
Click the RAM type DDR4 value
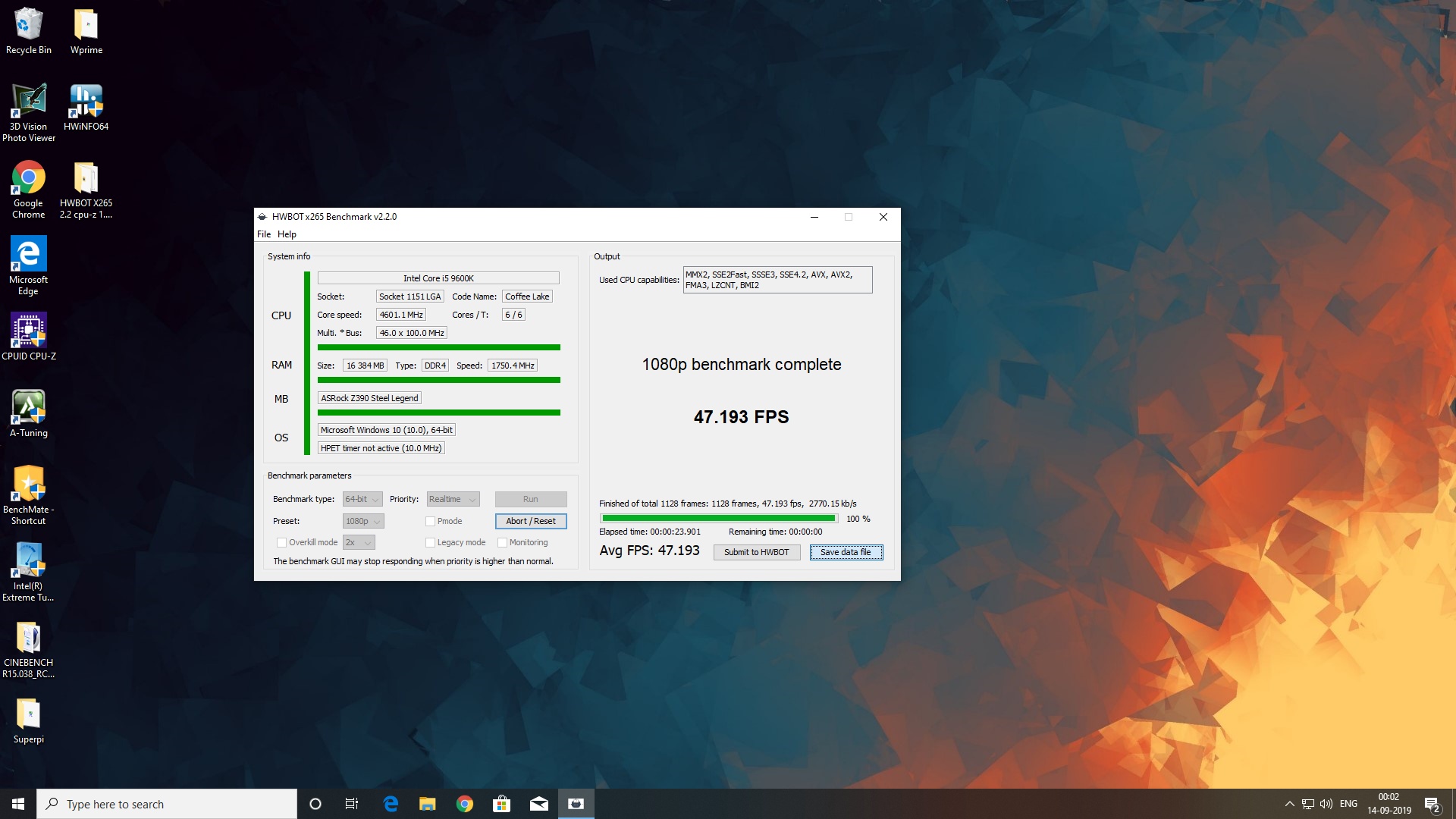[x=435, y=366]
